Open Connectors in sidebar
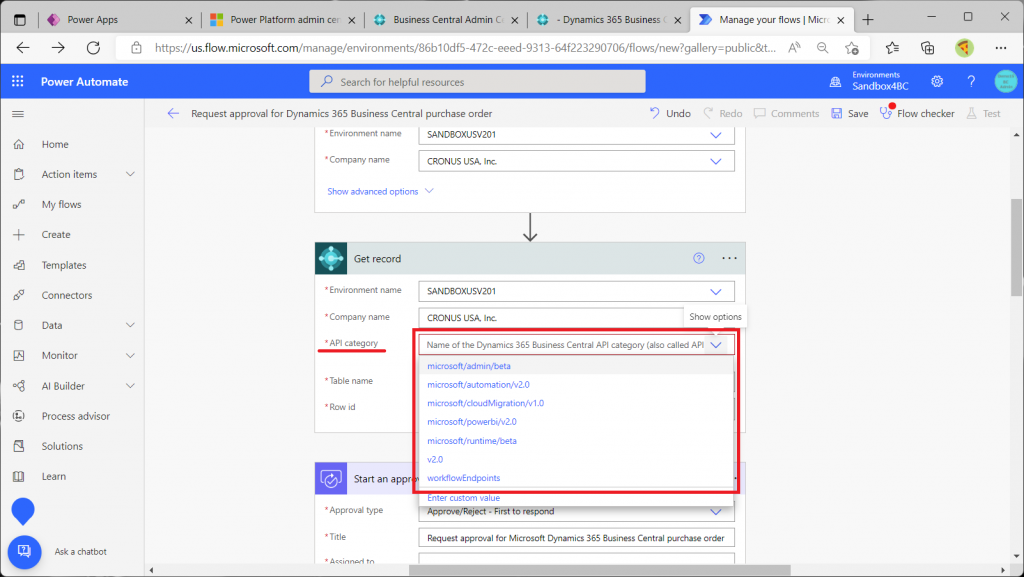Image resolution: width=1024 pixels, height=577 pixels. pyautogui.click(x=67, y=295)
